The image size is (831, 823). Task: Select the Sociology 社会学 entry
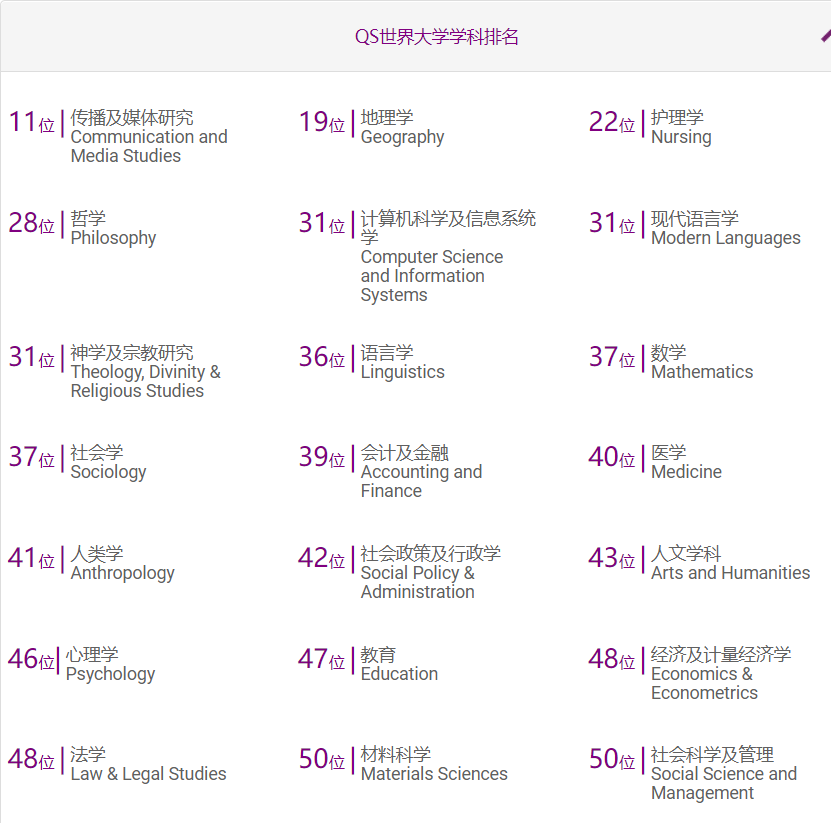(108, 463)
